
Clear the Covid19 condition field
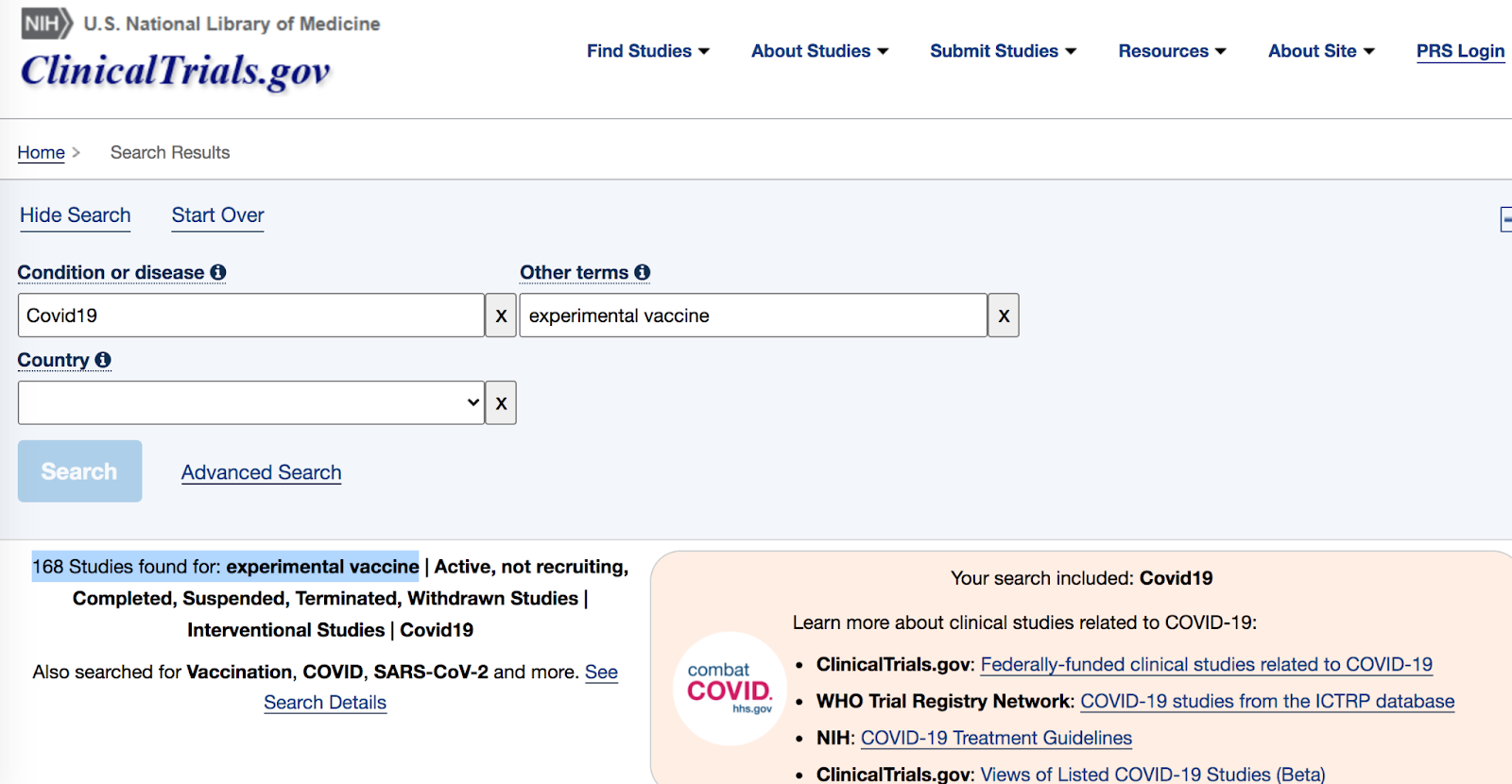[501, 315]
